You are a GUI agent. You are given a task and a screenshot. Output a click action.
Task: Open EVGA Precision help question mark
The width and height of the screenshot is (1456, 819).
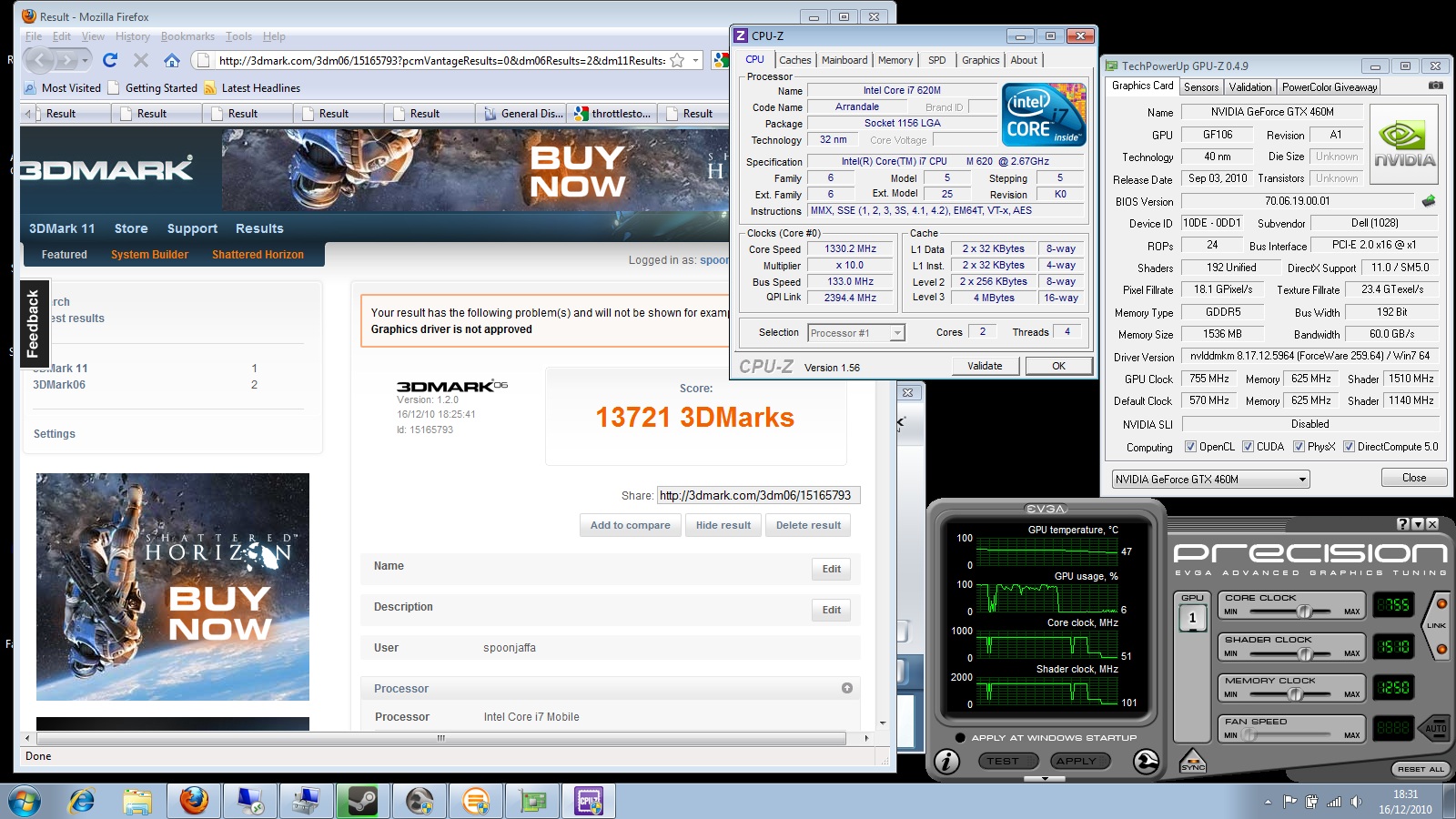1403,523
